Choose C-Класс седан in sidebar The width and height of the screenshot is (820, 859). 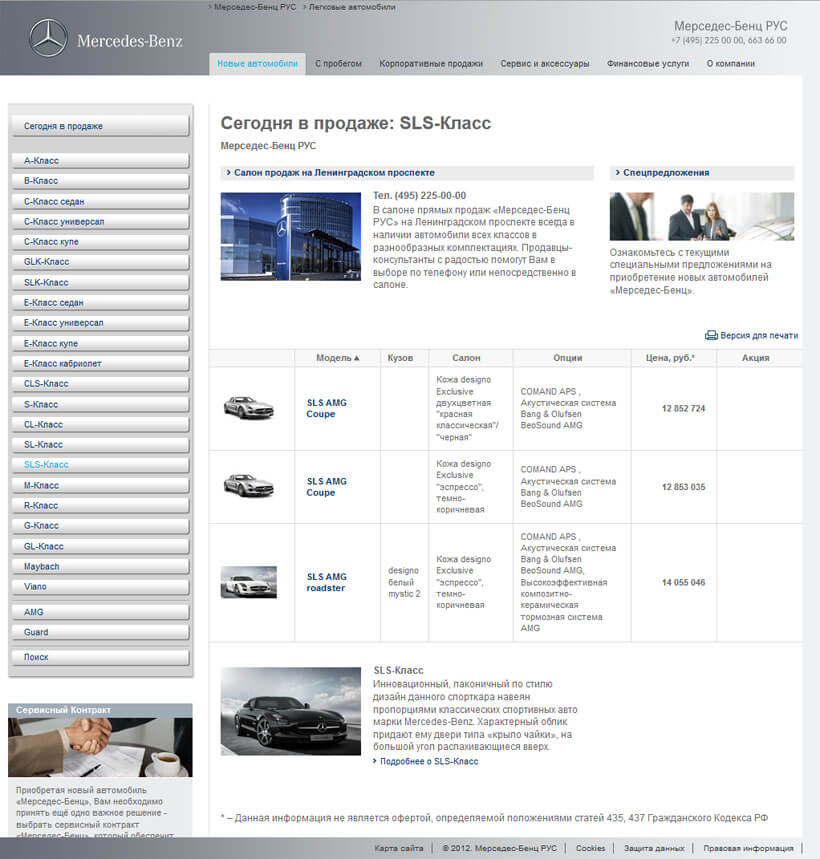point(100,202)
